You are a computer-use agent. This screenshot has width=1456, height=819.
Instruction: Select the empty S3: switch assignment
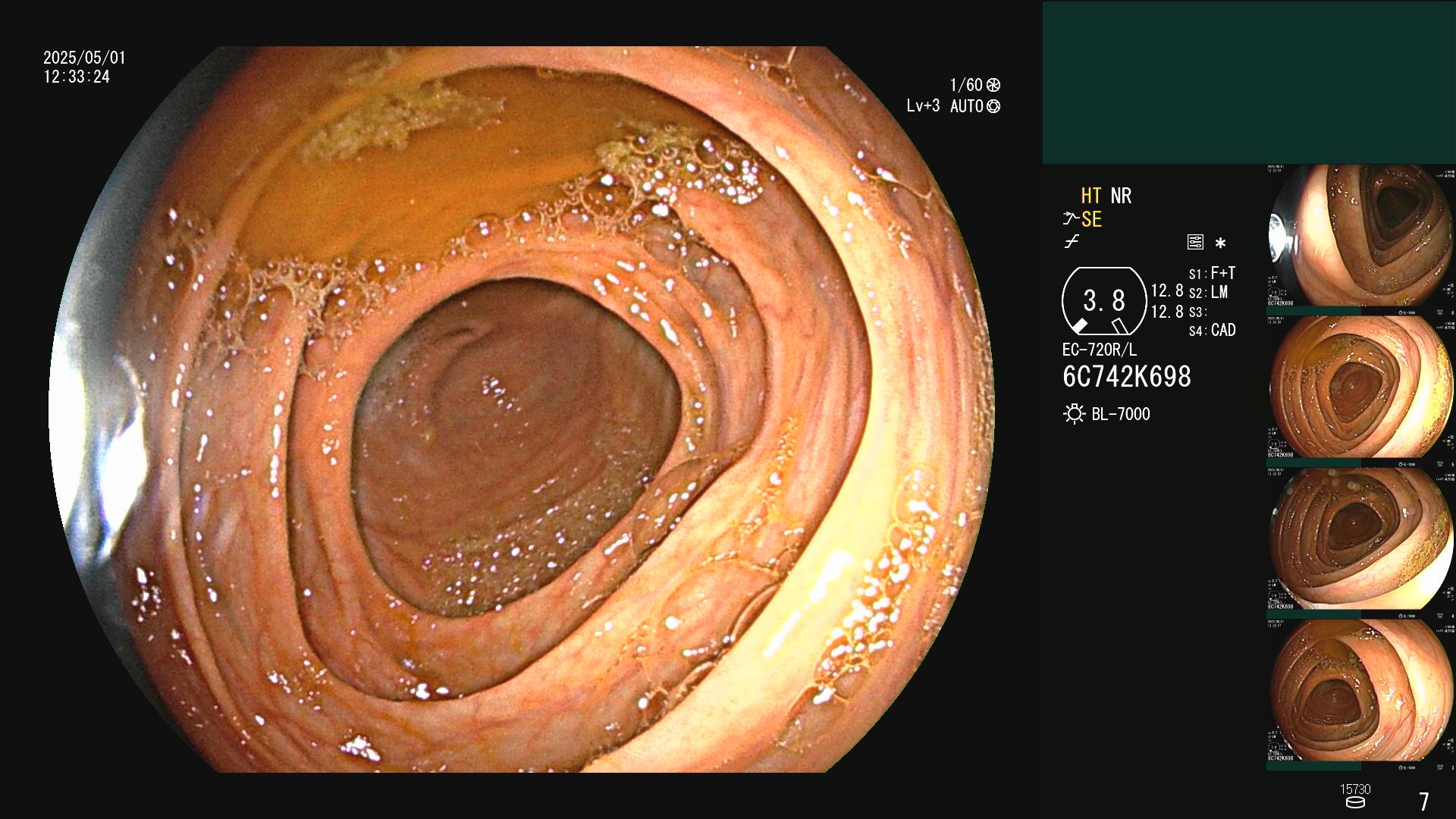1197,312
